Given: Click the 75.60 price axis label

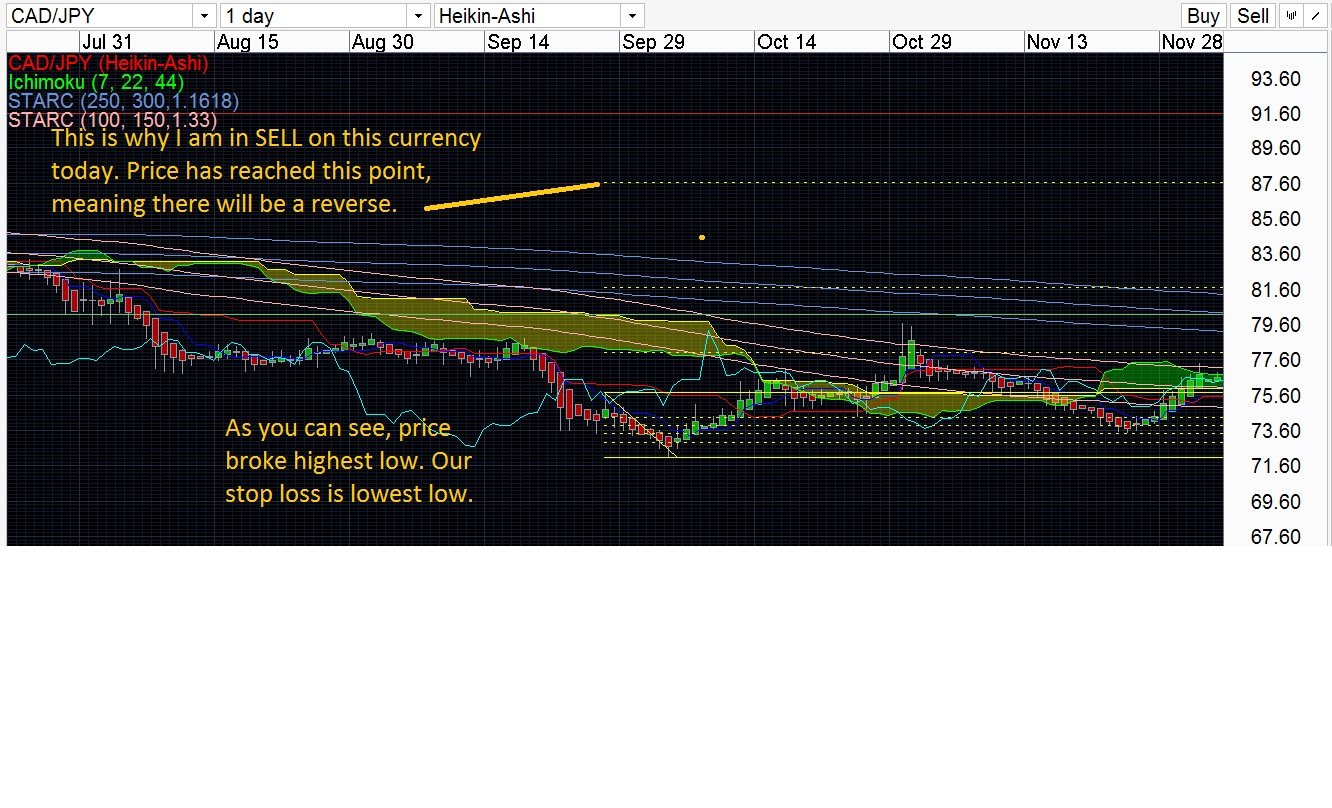Looking at the screenshot, I should (1276, 396).
